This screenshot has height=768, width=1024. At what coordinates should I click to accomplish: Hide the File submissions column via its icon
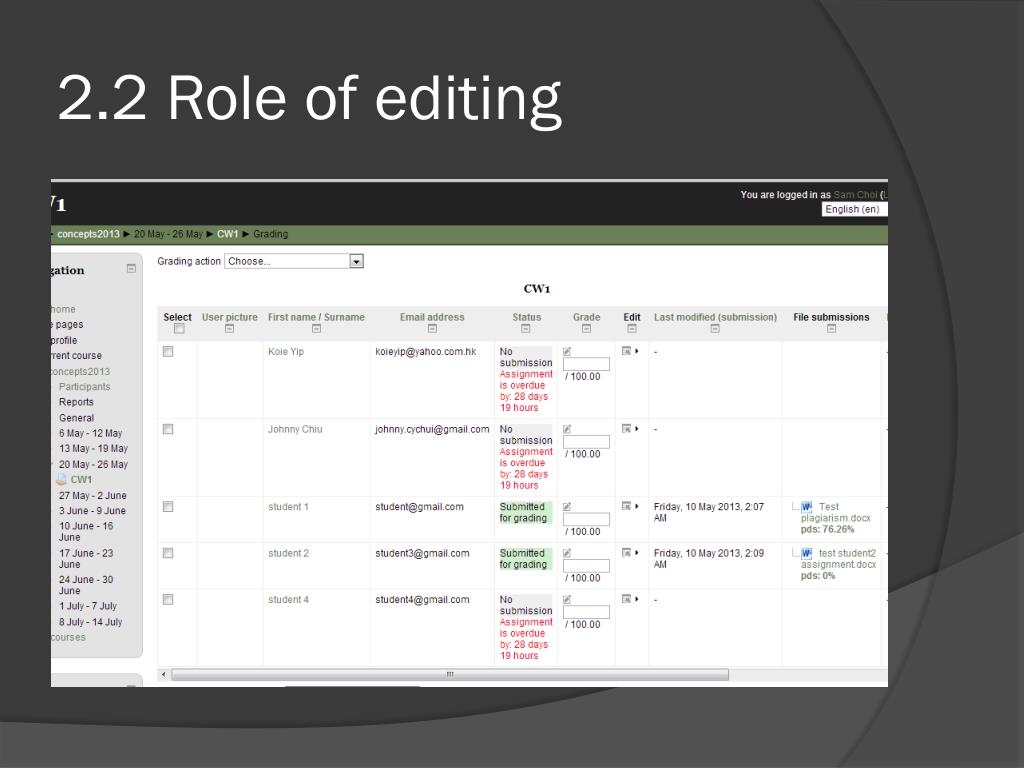(831, 329)
